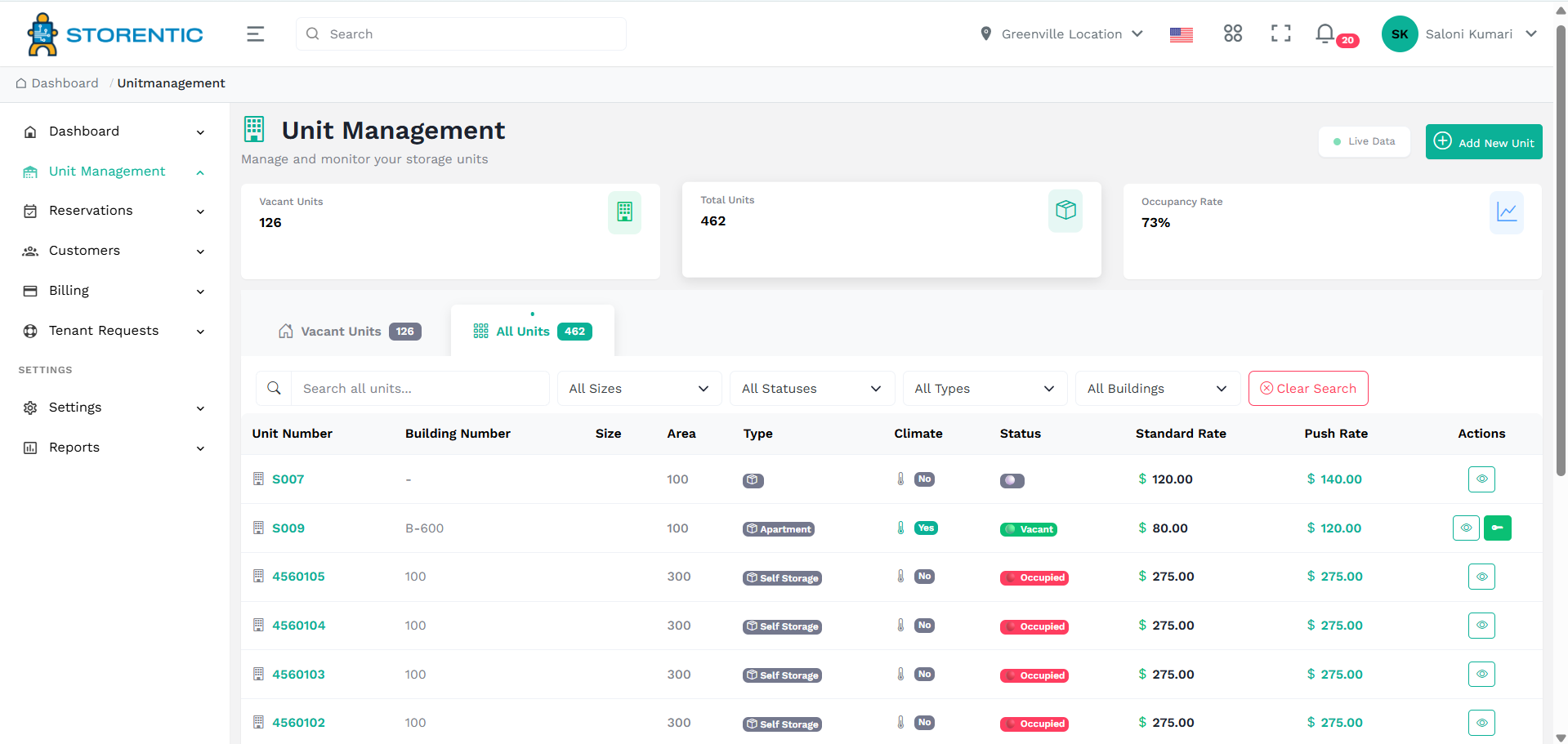
Task: Open the Reports section in sidebar
Action: click(x=74, y=447)
